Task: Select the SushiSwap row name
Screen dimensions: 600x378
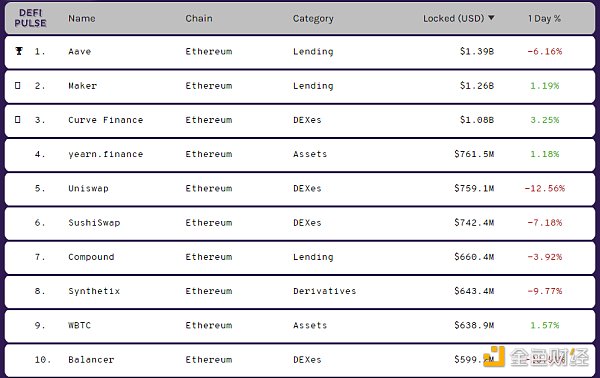Action: [x=94, y=223]
